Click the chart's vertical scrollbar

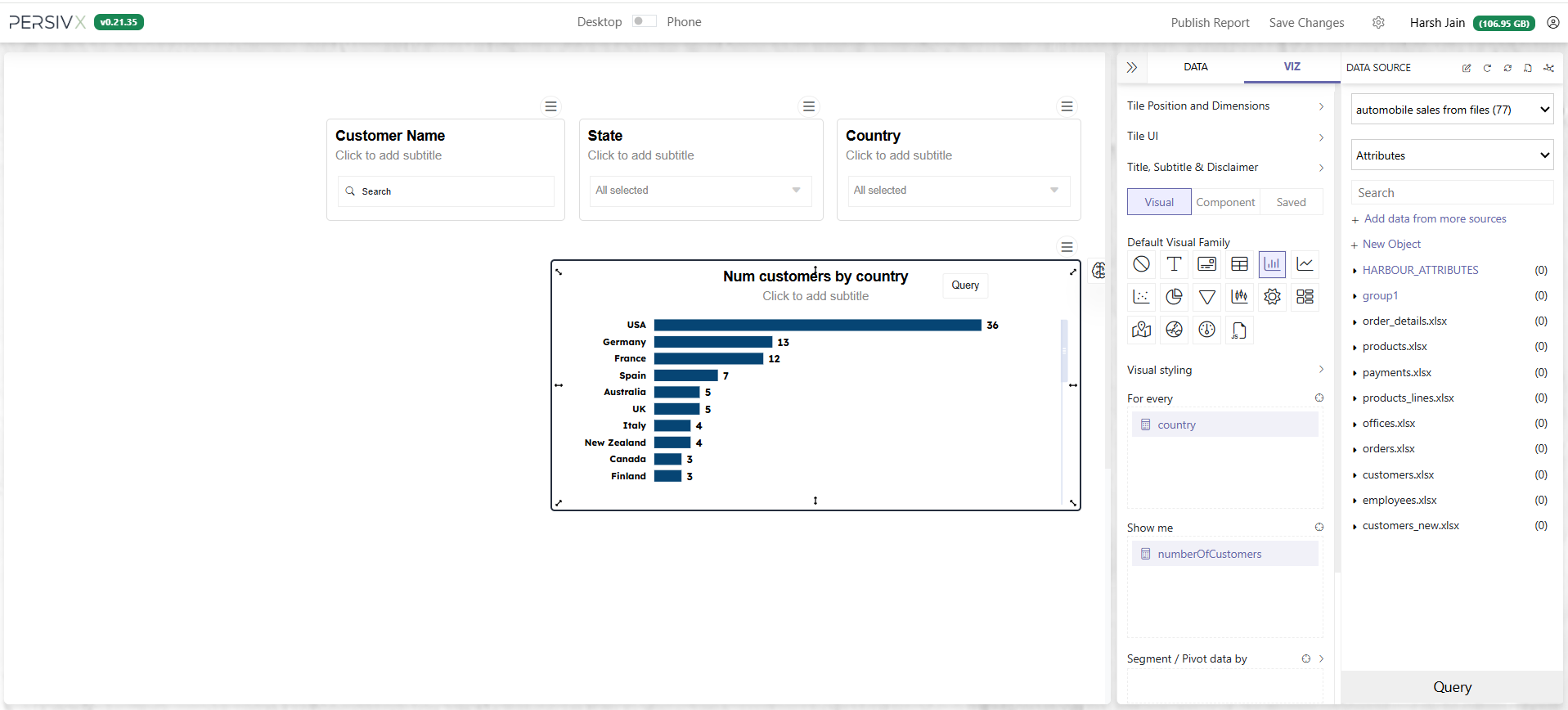1064,352
